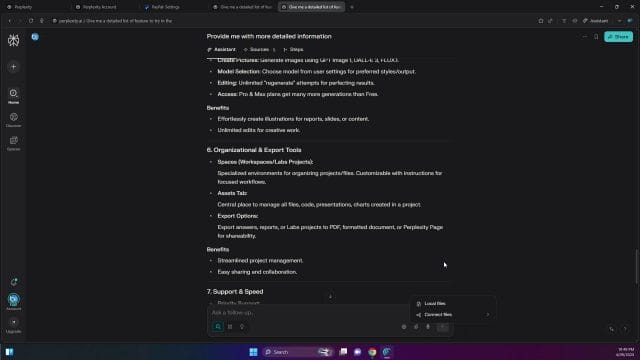This screenshot has height=360, width=640.
Task: Open the Connect files submenu
Action: click(x=452, y=315)
